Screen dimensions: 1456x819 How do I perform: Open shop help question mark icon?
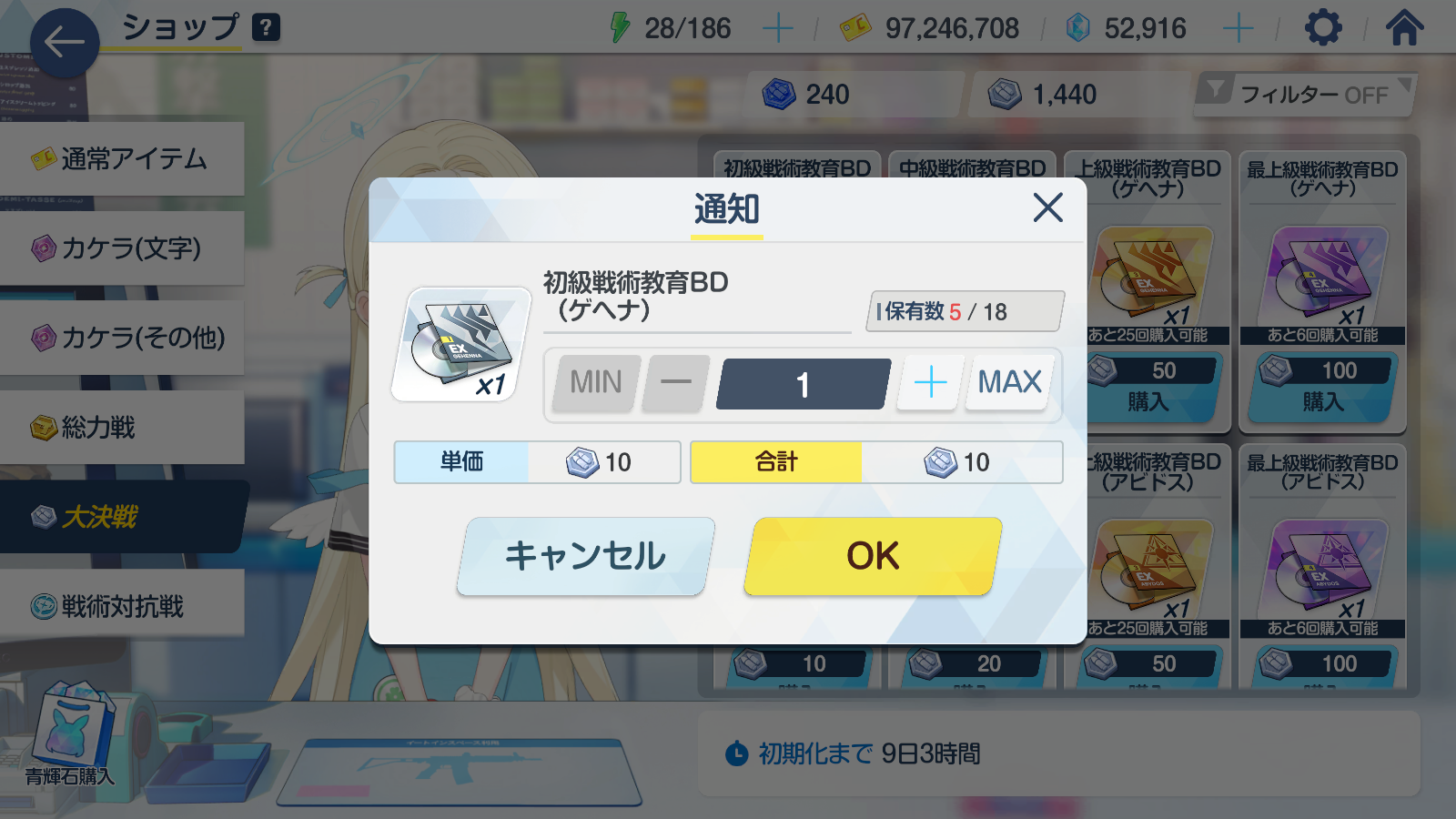click(x=265, y=27)
